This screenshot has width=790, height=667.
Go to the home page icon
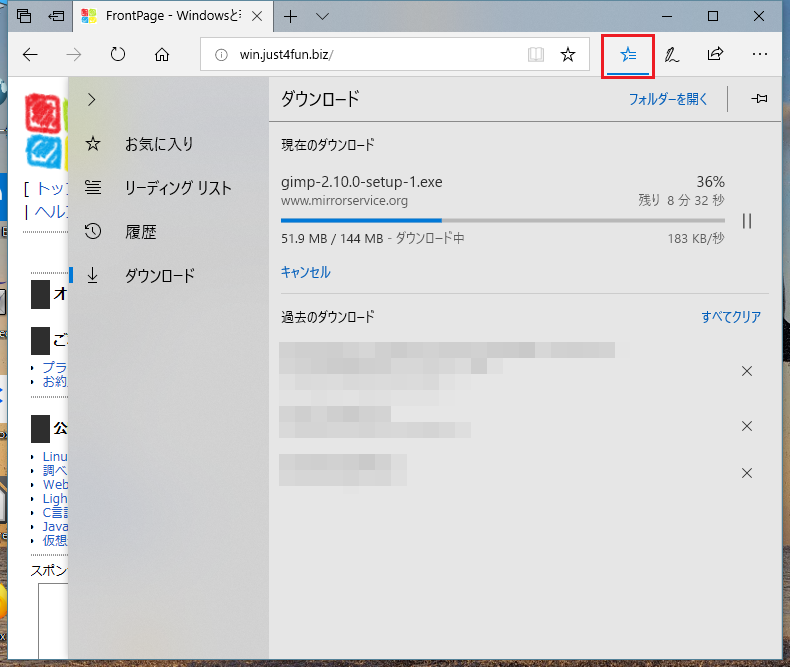pyautogui.click(x=162, y=55)
